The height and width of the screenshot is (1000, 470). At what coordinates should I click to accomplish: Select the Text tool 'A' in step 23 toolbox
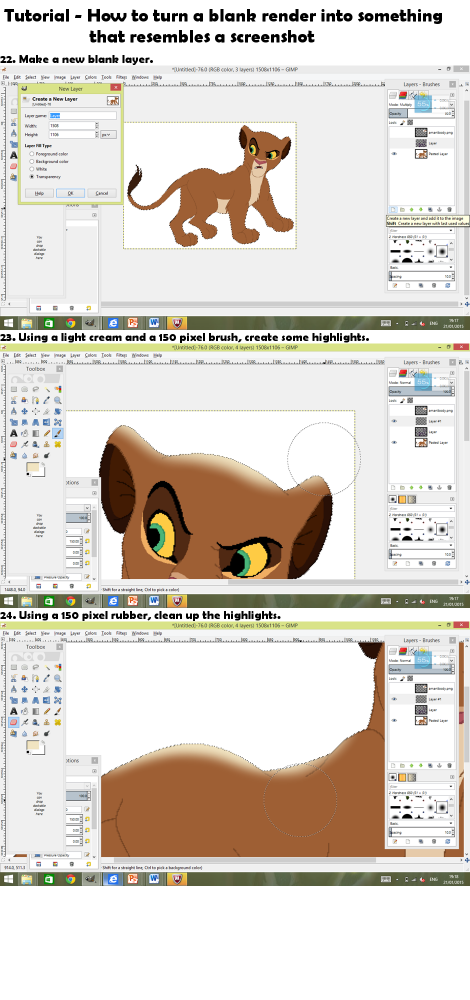tap(14, 433)
